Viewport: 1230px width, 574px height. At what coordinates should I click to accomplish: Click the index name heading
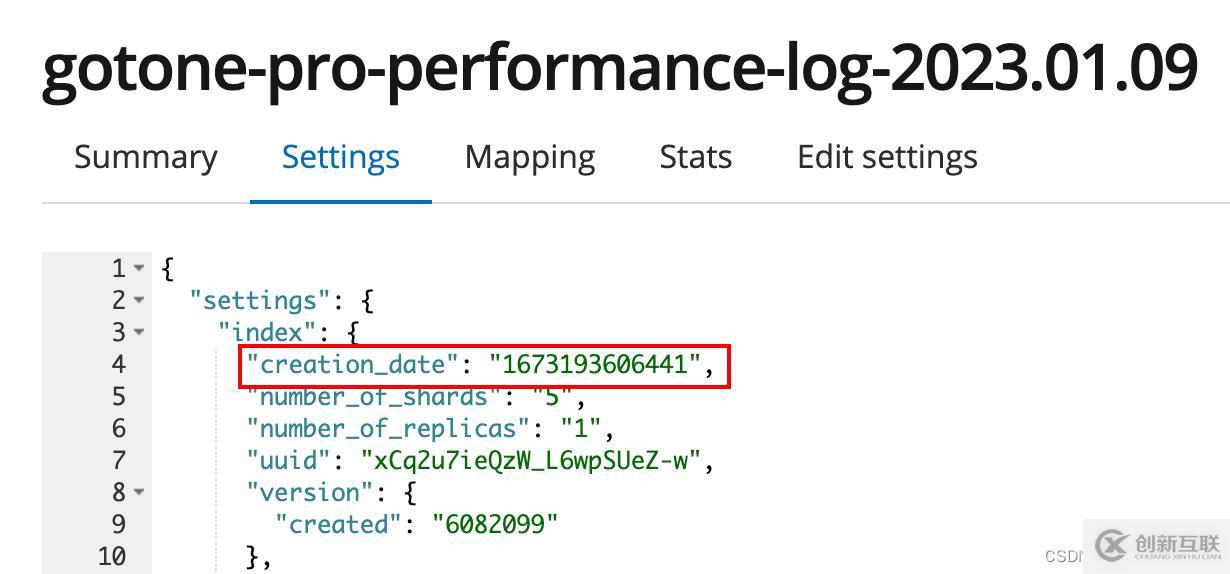[x=619, y=68]
